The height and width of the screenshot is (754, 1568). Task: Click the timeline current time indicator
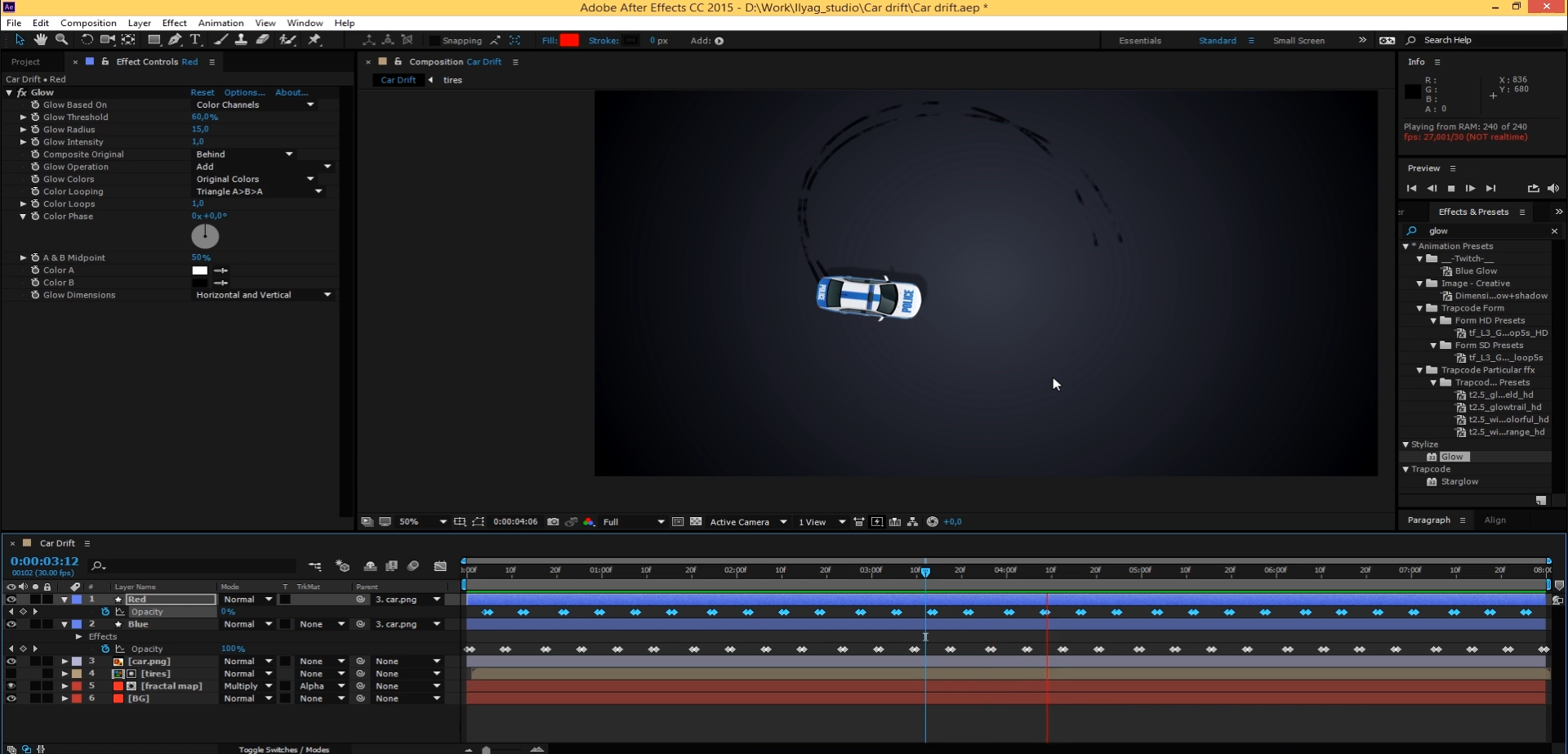(x=925, y=572)
